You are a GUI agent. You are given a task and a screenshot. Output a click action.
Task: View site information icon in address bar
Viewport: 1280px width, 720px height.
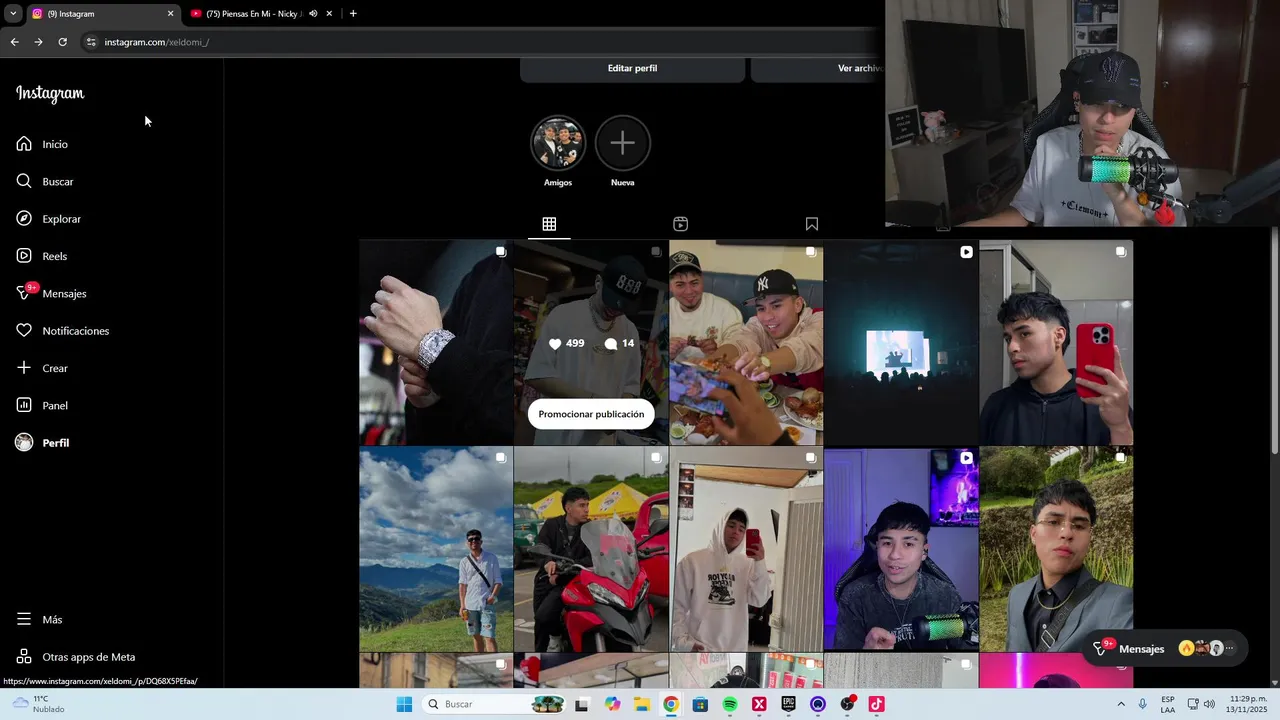(91, 42)
